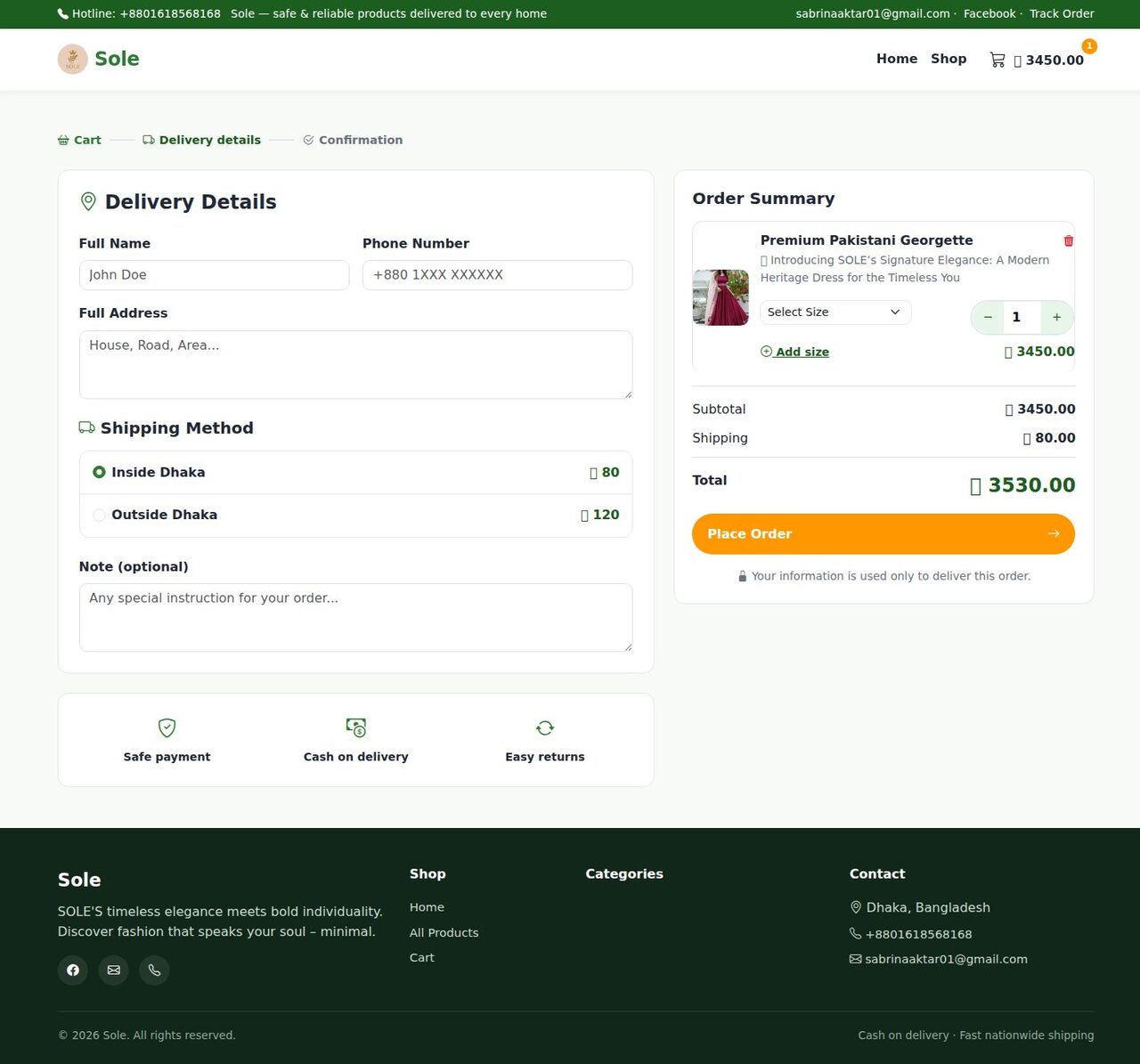Click the Facebook icon in footer
The height and width of the screenshot is (1064, 1140).
(73, 970)
